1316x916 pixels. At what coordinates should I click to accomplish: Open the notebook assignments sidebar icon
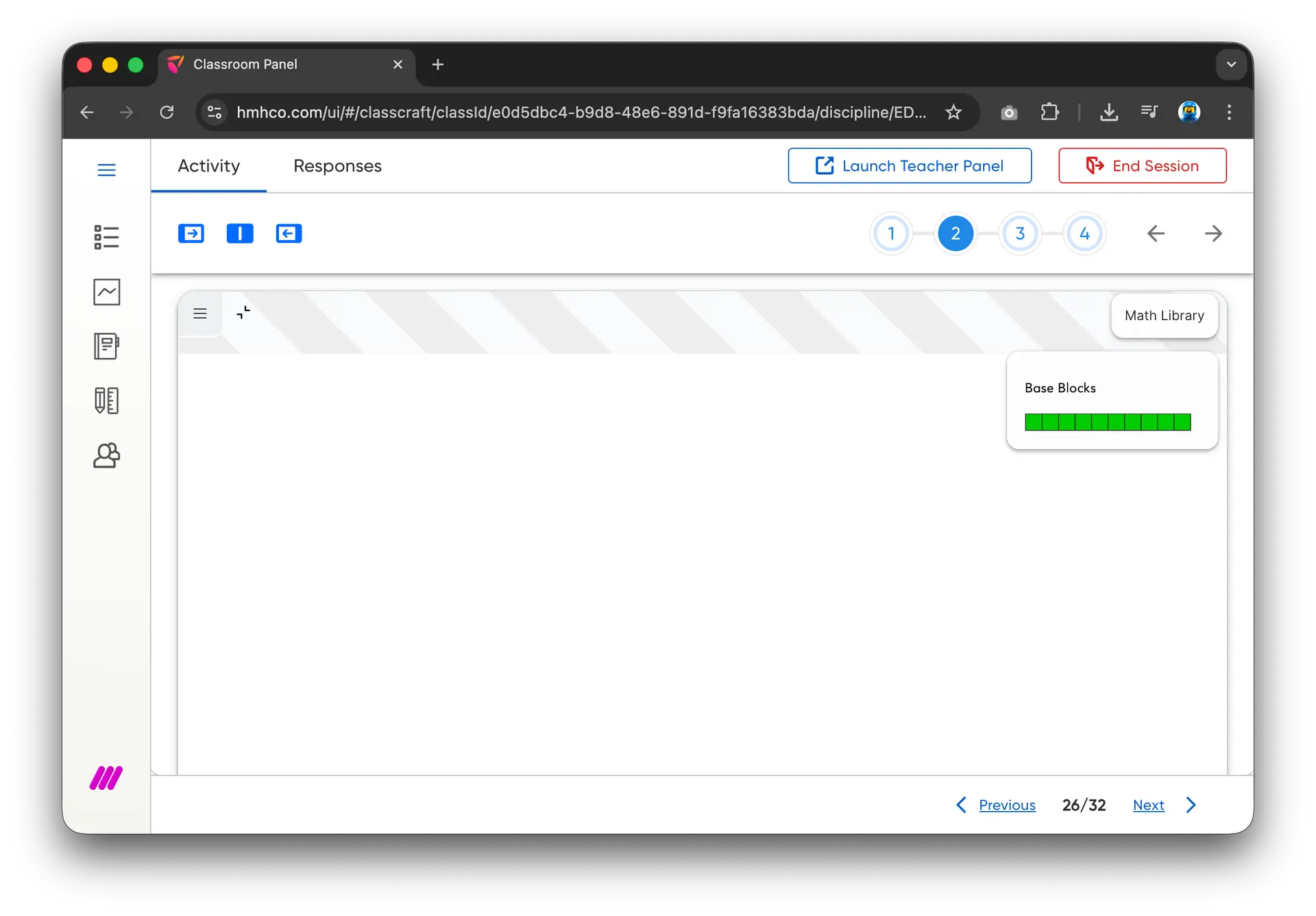(106, 346)
